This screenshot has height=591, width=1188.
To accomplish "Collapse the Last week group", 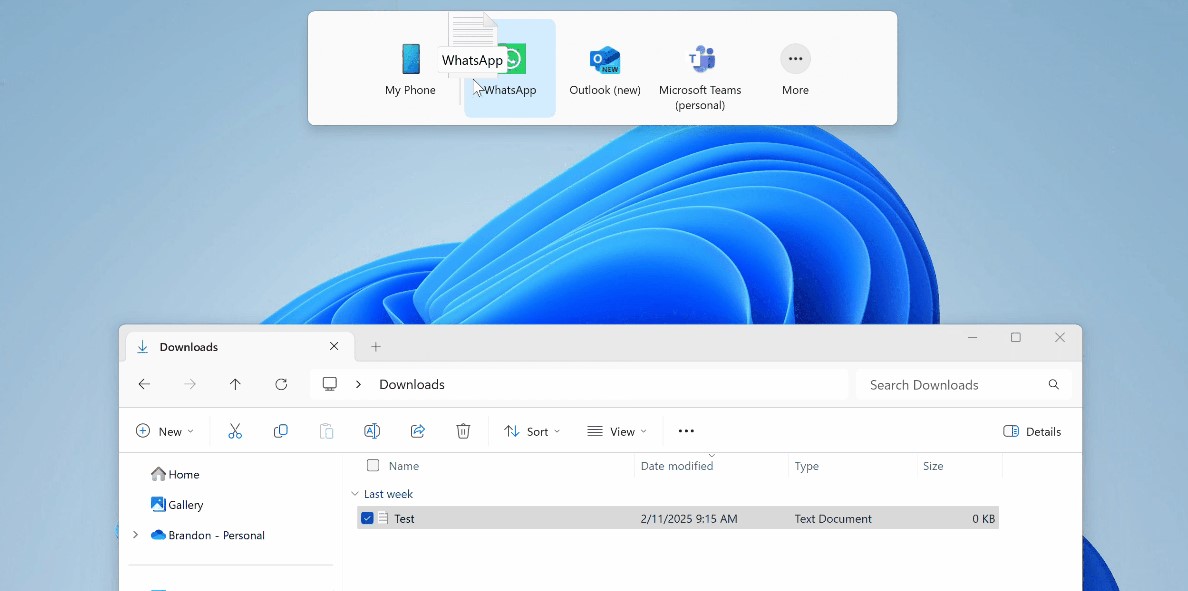I will coord(355,494).
